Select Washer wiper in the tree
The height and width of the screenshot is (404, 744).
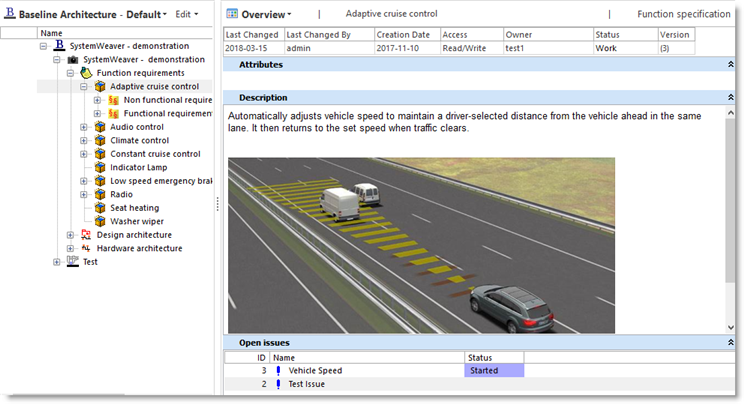[x=137, y=221]
